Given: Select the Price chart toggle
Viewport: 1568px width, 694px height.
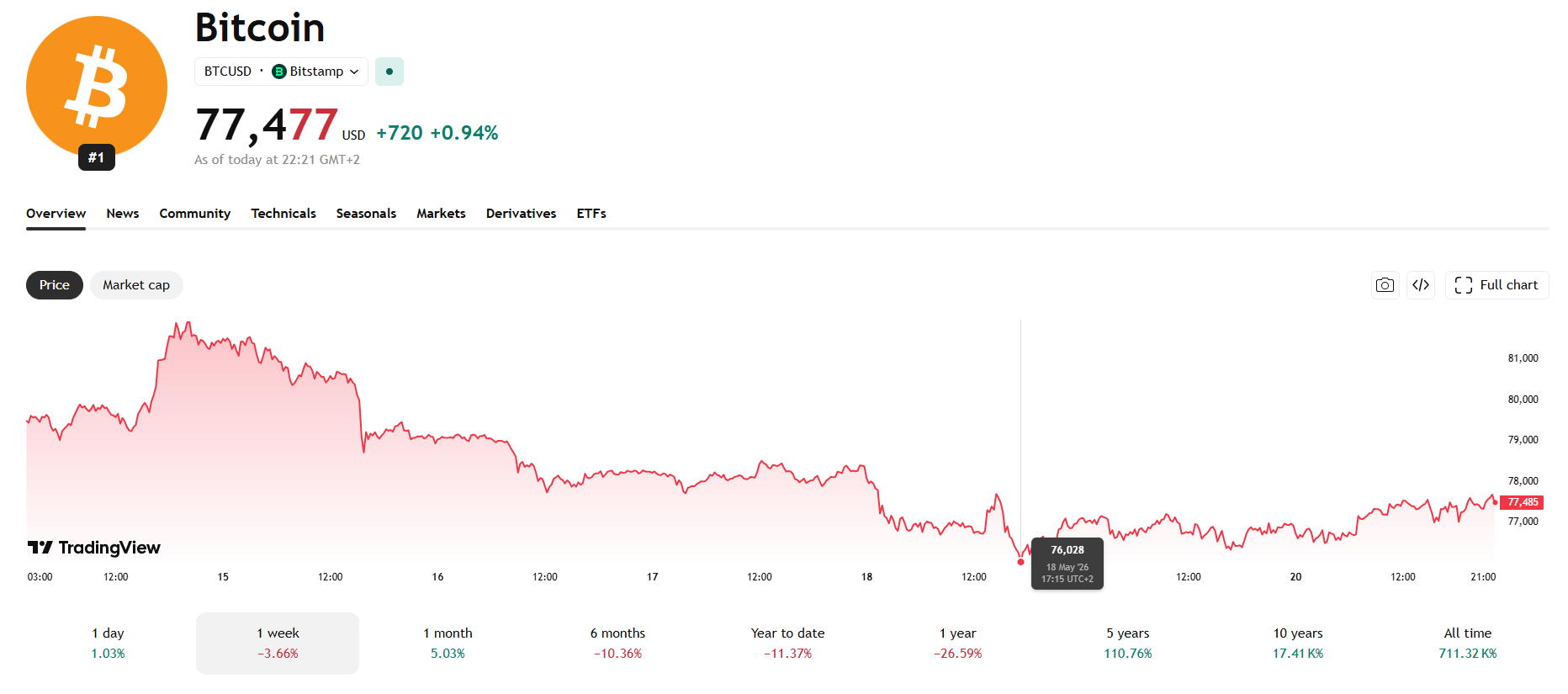Looking at the screenshot, I should pyautogui.click(x=55, y=285).
